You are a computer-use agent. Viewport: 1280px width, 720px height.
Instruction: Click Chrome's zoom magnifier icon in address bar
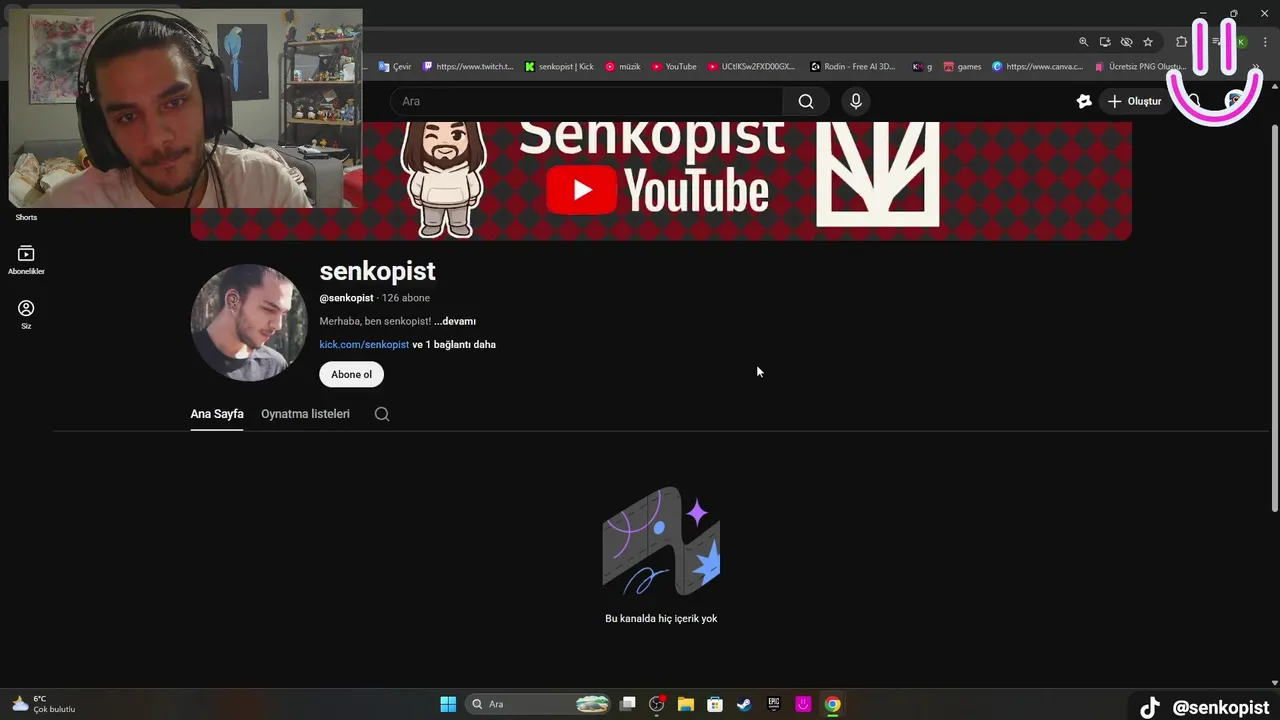1083,42
